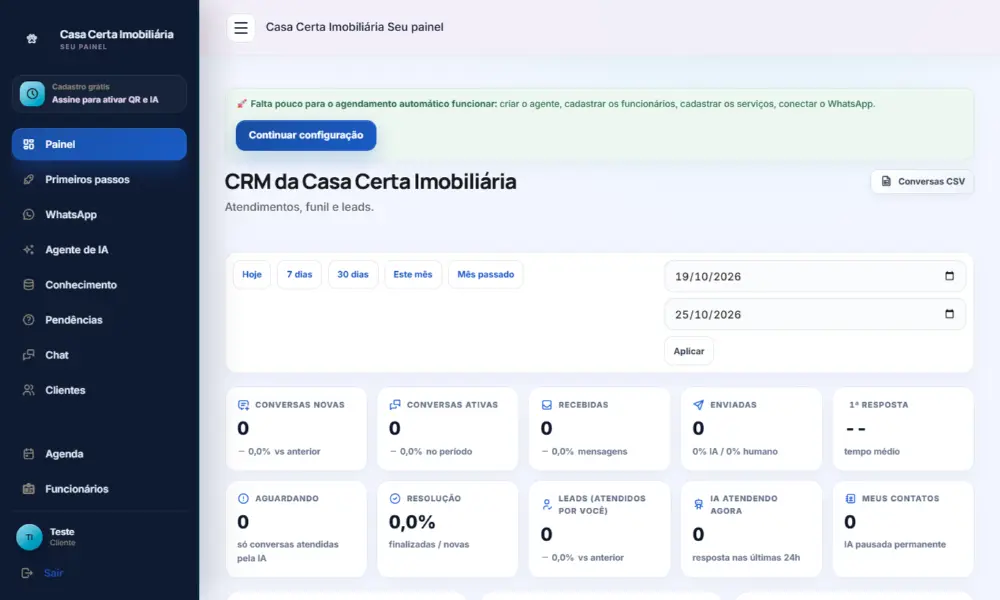1000x600 pixels.
Task: Open Funcionários in the sidebar
Action: (x=99, y=488)
